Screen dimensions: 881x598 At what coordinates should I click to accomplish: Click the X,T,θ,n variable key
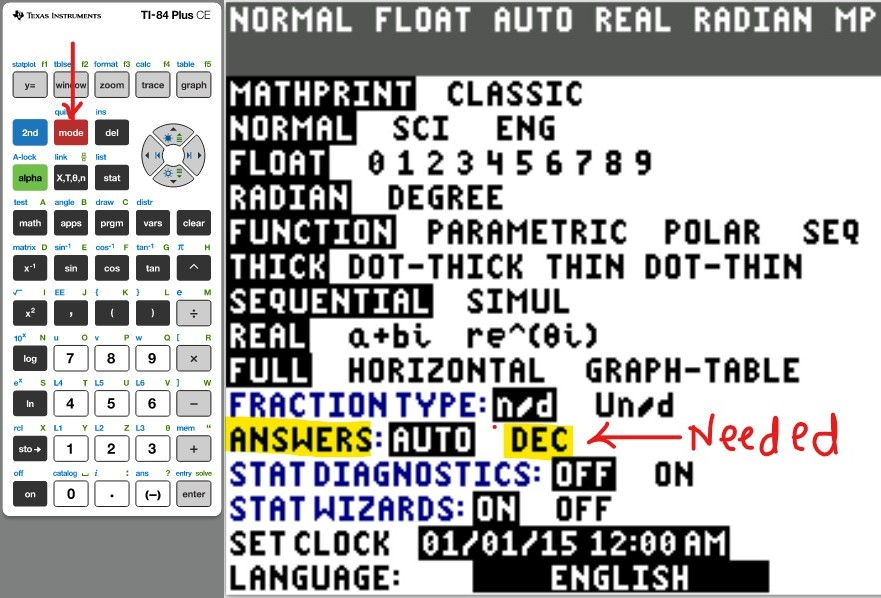pyautogui.click(x=71, y=178)
